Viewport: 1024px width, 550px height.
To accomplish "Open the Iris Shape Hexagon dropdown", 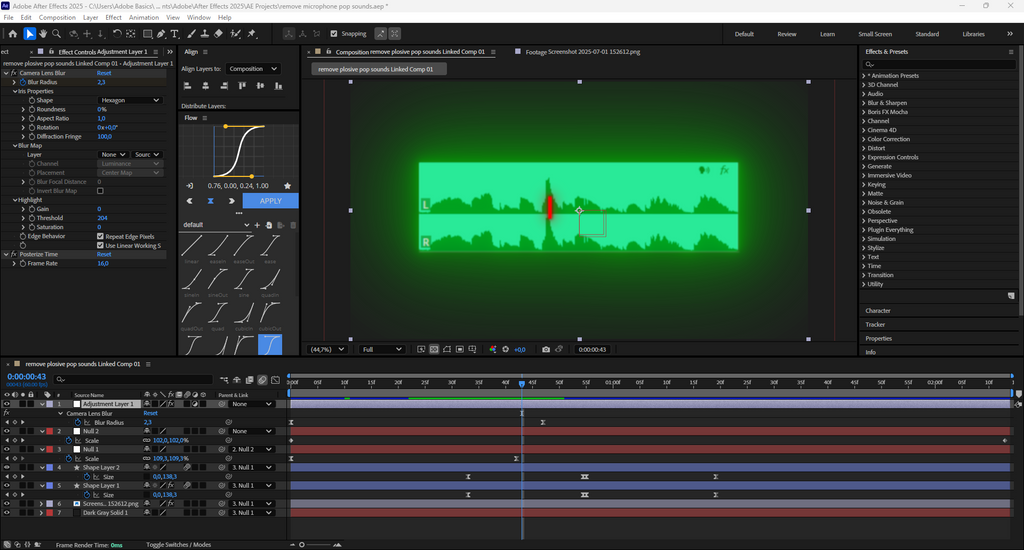I will click(129, 100).
